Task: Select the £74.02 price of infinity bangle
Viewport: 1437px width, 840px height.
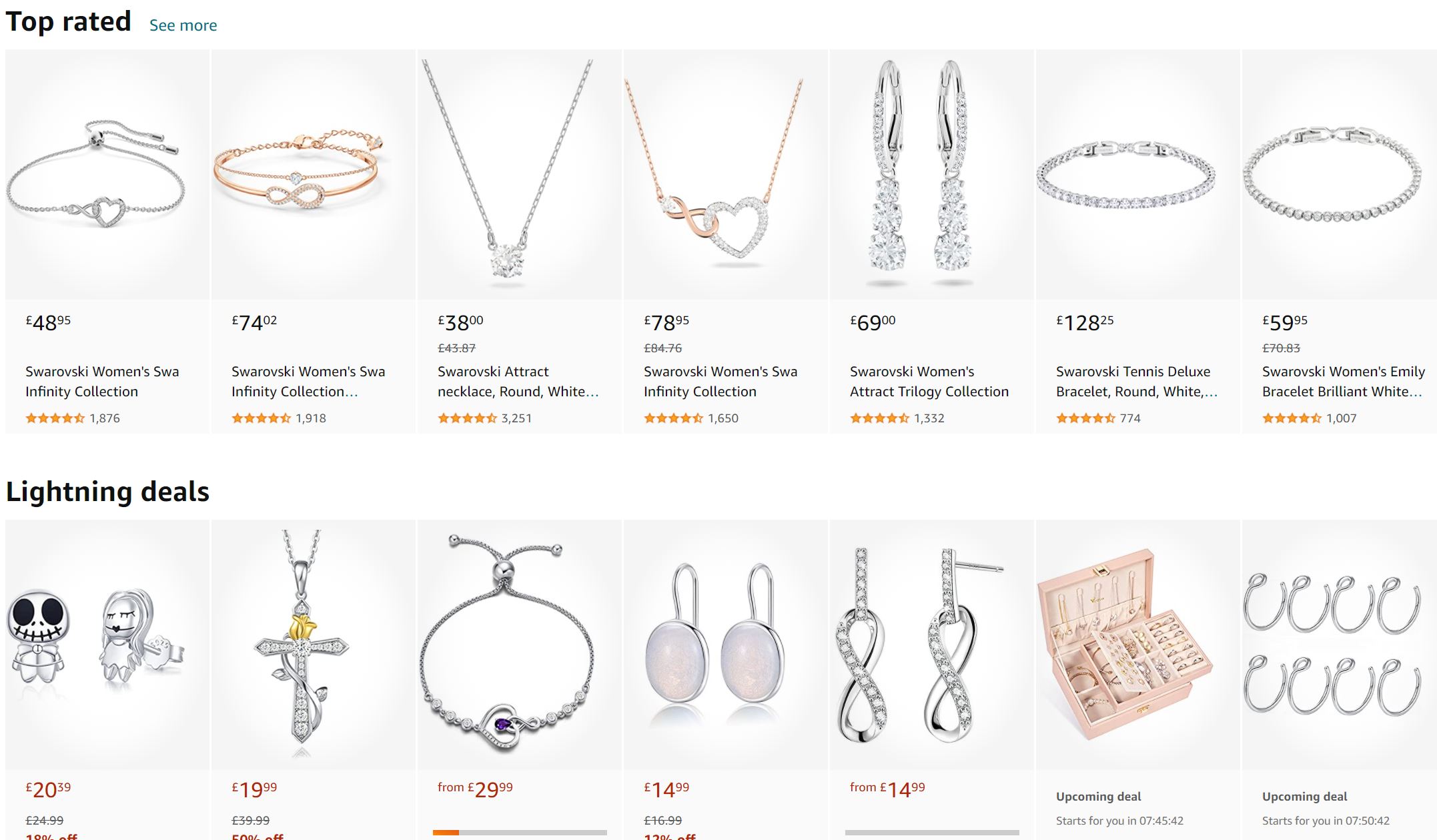Action: pyautogui.click(x=254, y=322)
